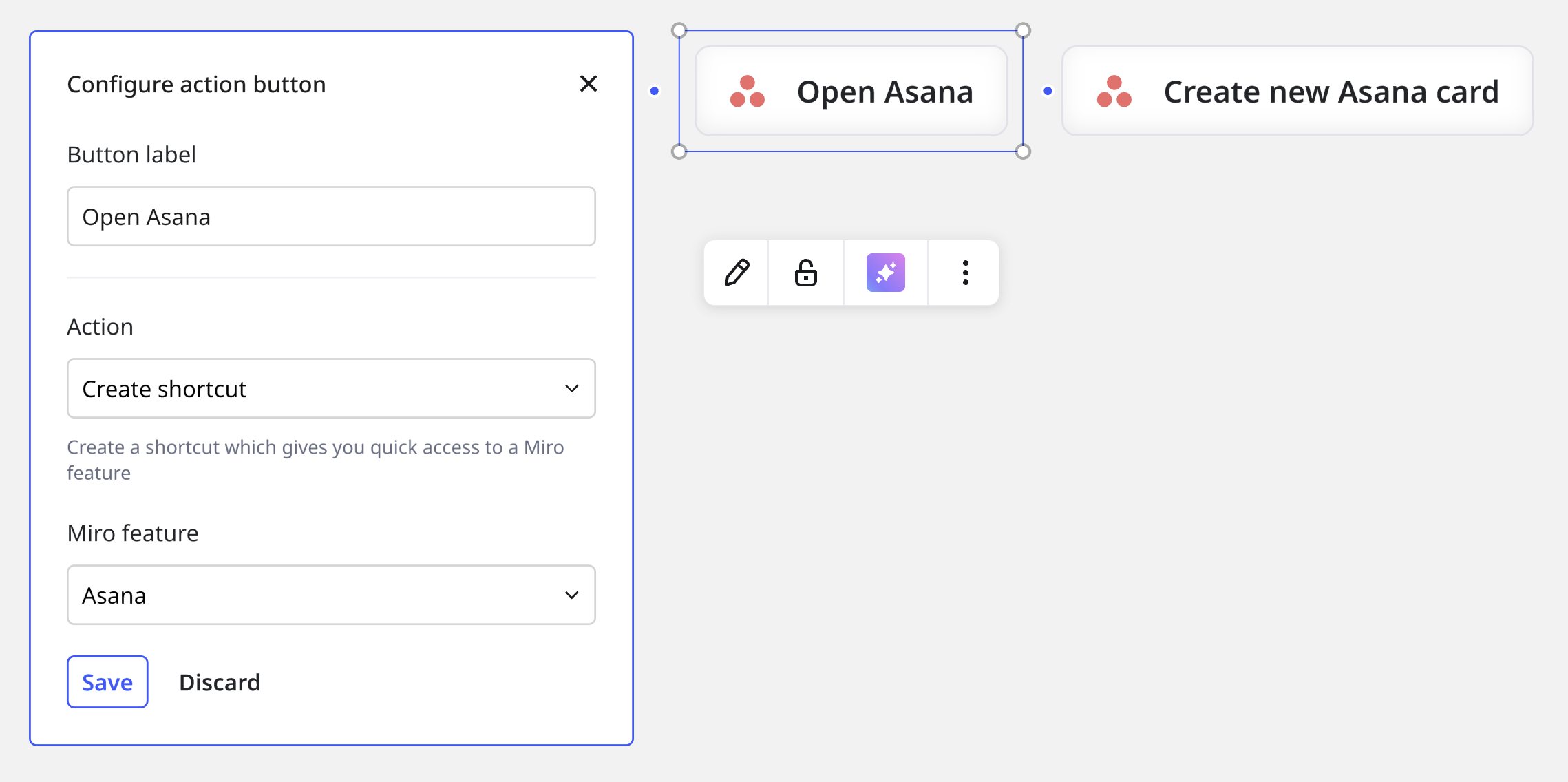Open the Create shortcut combo box
1568x782 pixels.
point(330,389)
